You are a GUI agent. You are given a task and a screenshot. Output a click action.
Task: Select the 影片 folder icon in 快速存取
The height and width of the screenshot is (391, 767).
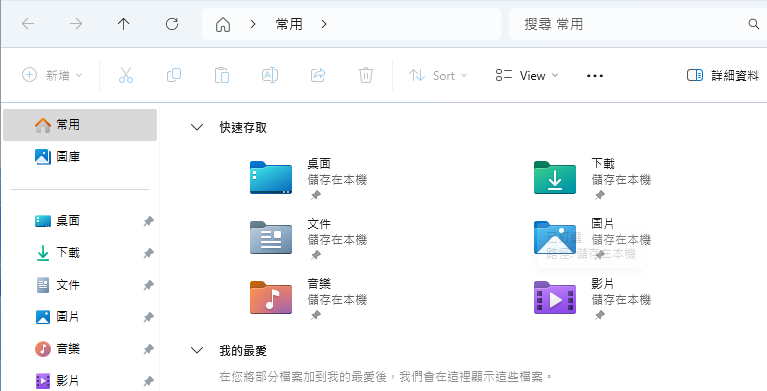point(555,297)
